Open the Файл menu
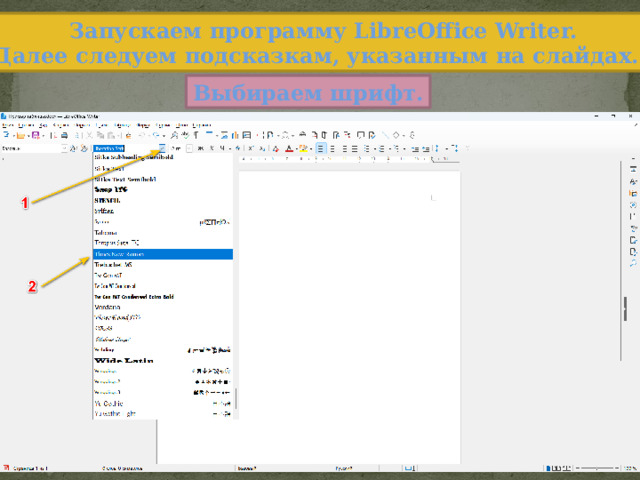Image resolution: width=640 pixels, height=480 pixels. coord(8,125)
